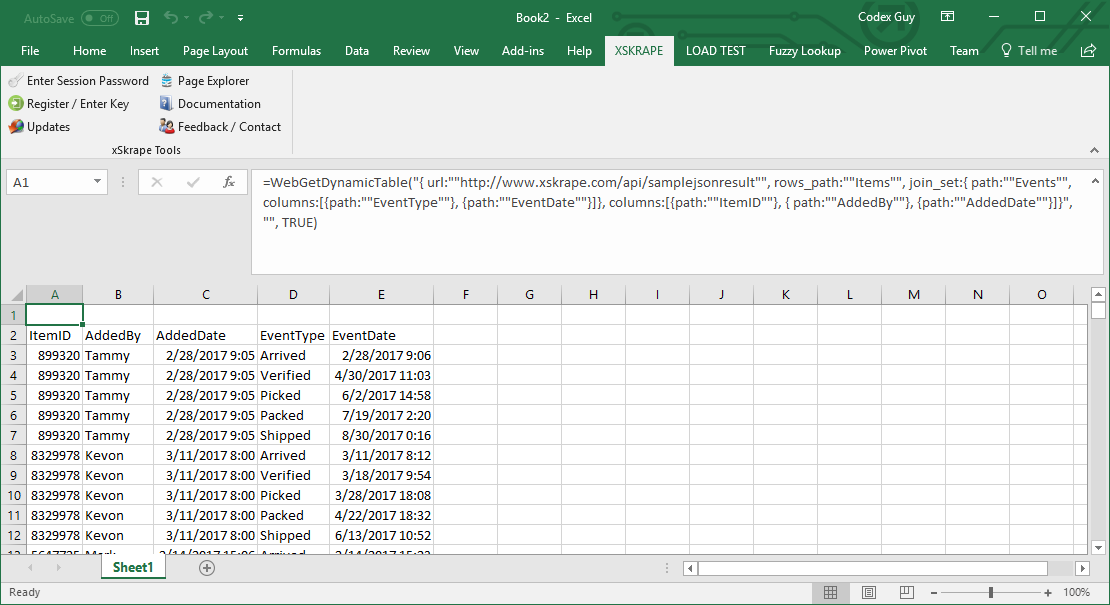The width and height of the screenshot is (1110, 605).
Task: Click the Codex Guy account name
Action: (x=886, y=17)
